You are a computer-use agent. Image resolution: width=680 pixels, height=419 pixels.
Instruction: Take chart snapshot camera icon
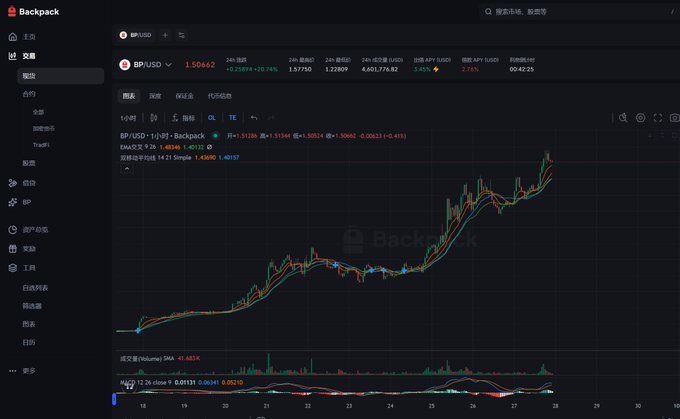674,118
